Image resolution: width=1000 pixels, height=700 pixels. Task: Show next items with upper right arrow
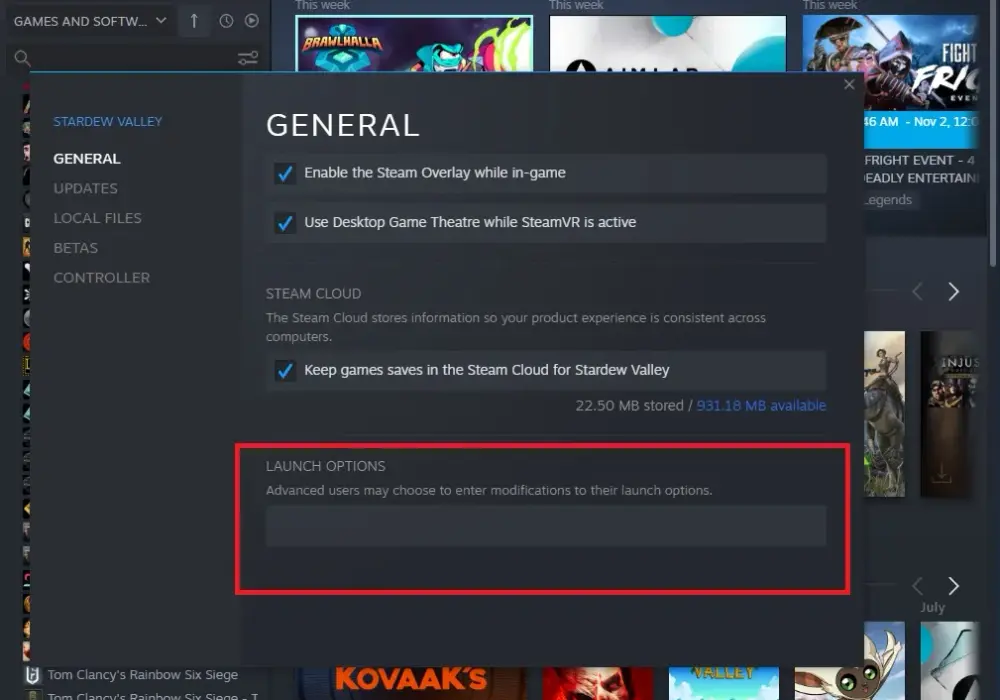pyautogui.click(x=953, y=291)
